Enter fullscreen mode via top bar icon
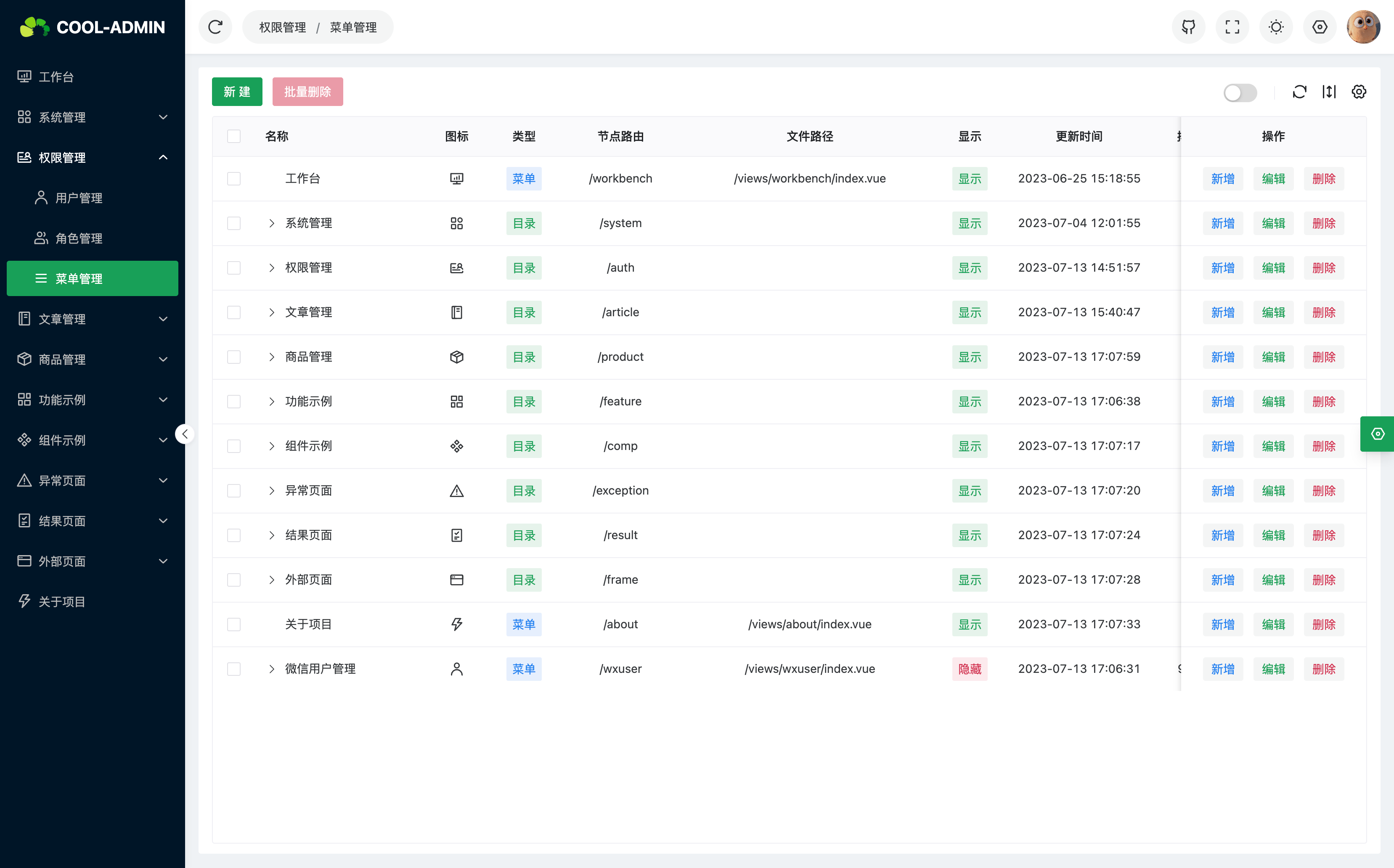 (1232, 26)
